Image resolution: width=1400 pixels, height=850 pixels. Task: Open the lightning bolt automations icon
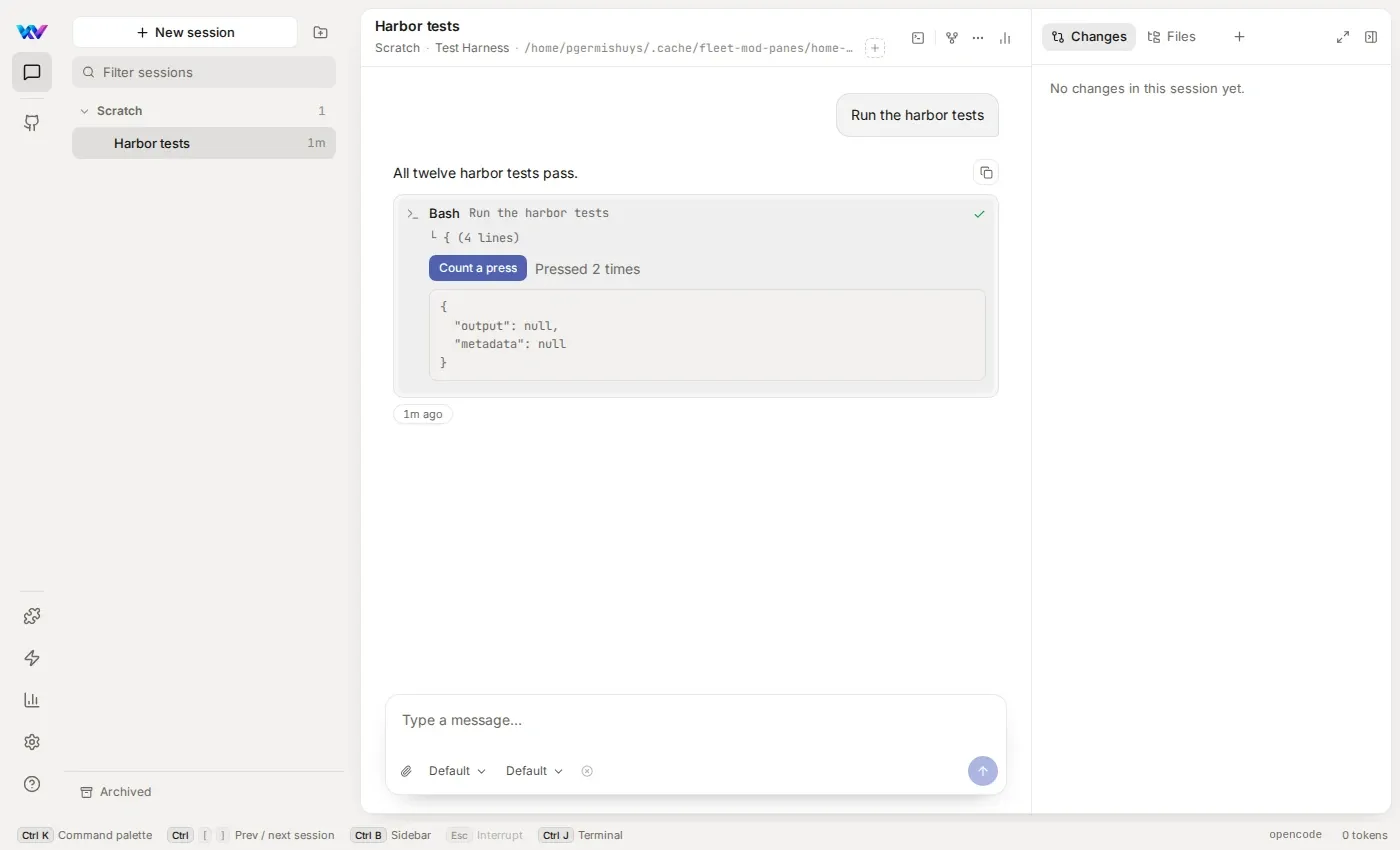tap(32, 658)
